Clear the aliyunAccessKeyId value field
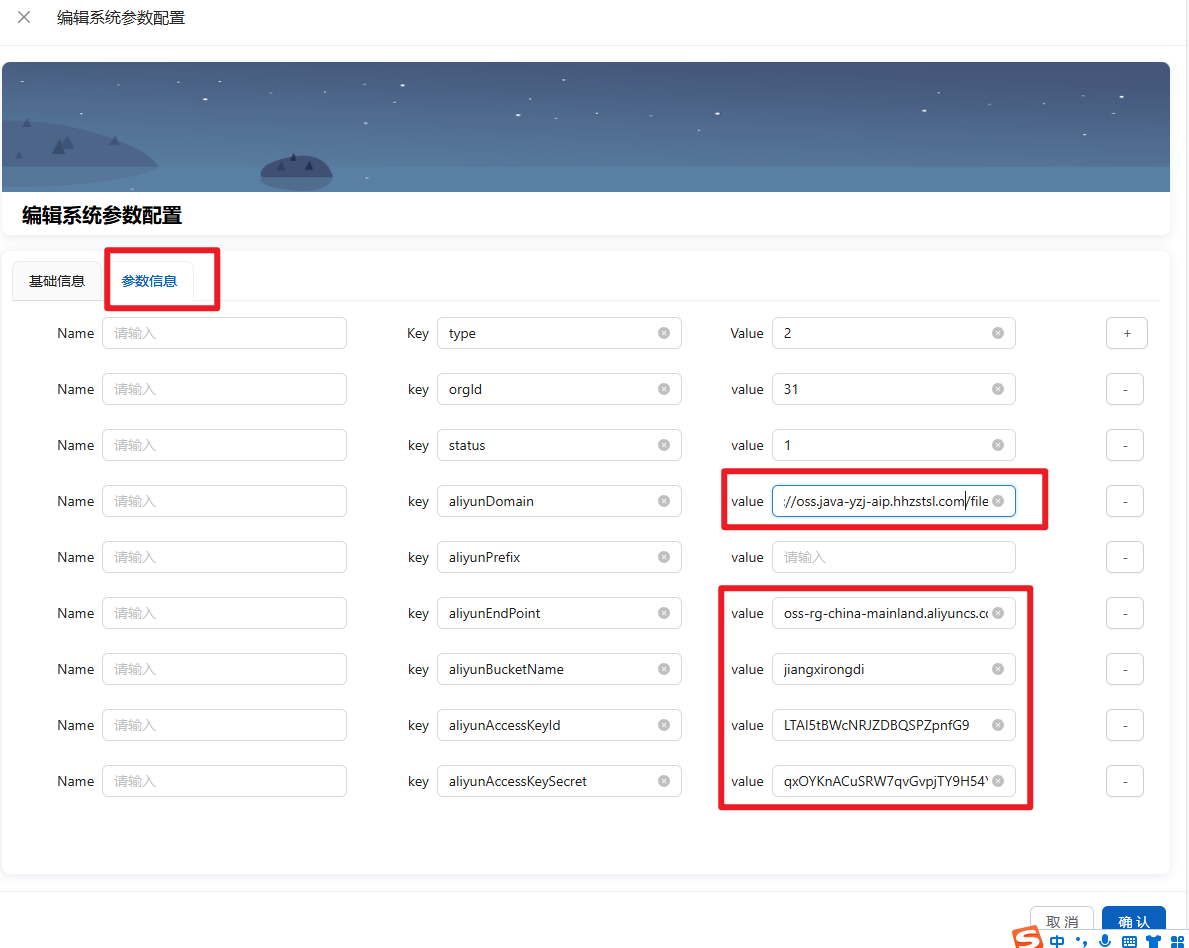The height and width of the screenshot is (948, 1189). pyautogui.click(x=998, y=726)
